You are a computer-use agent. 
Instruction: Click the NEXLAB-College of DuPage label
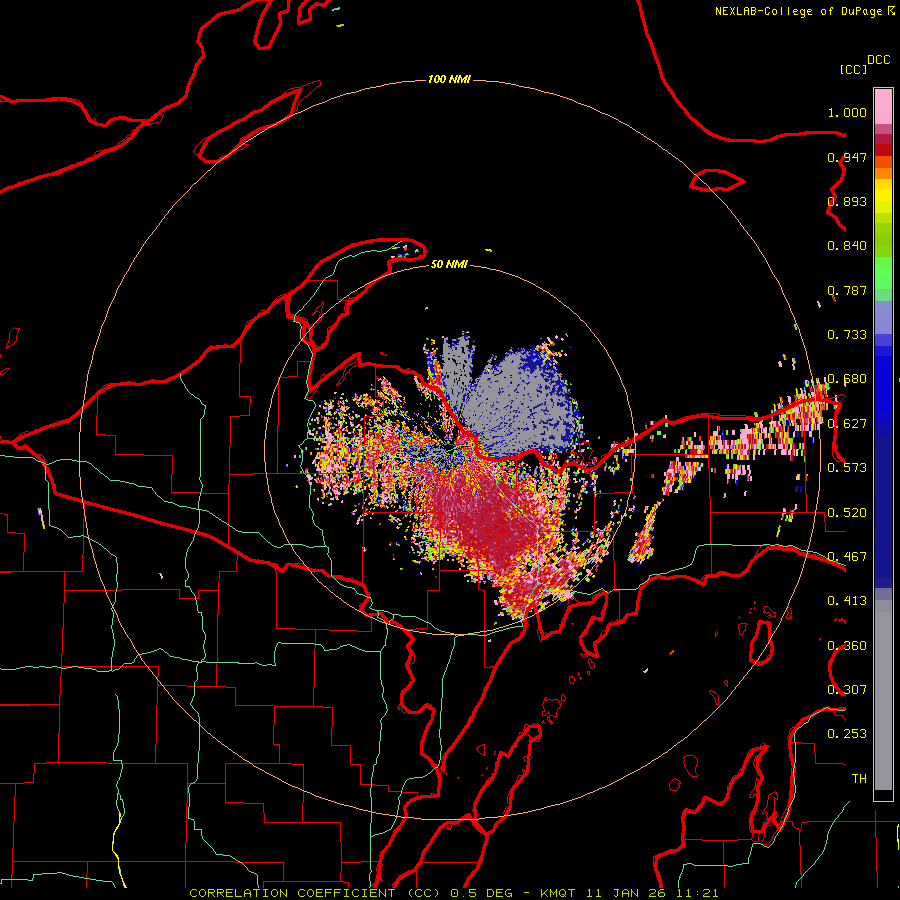pos(800,11)
